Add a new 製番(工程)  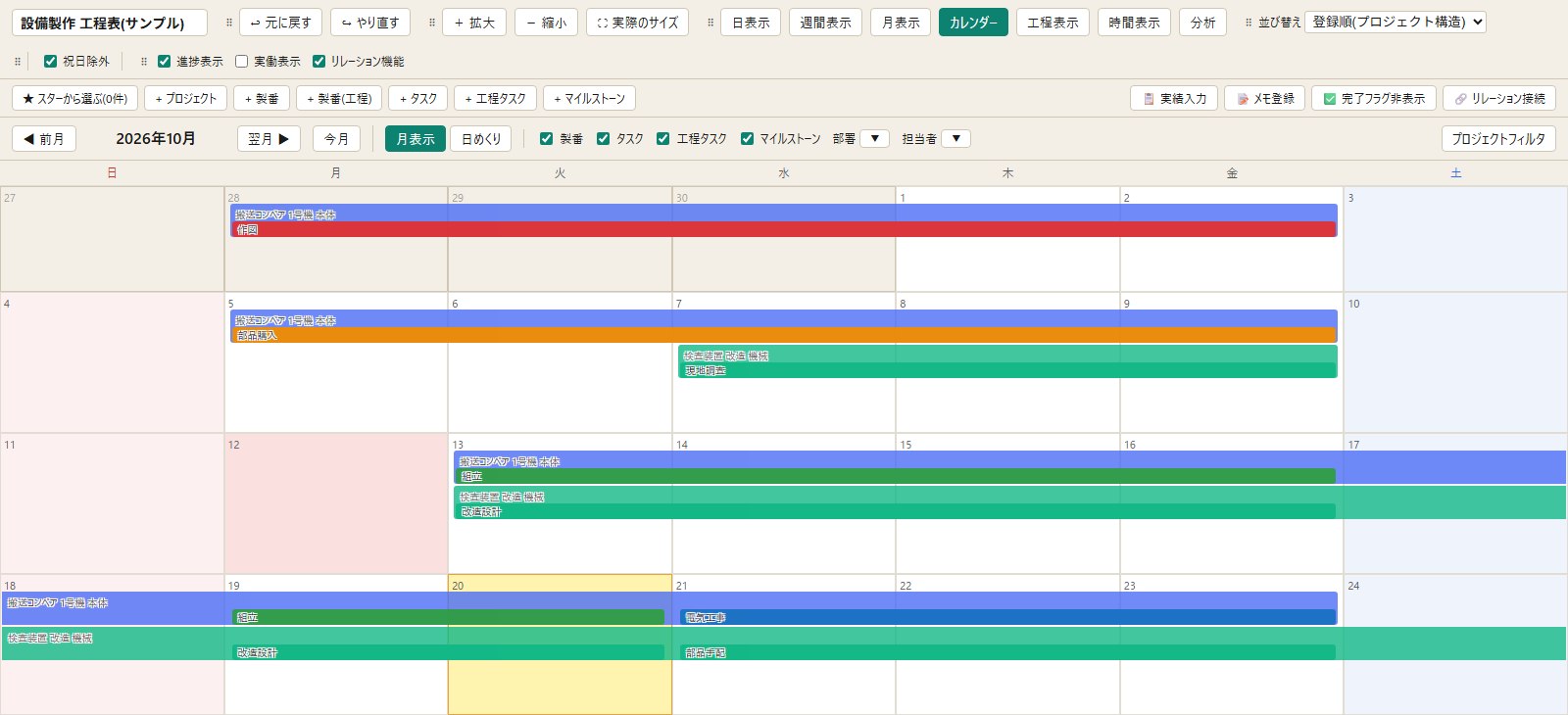[x=339, y=99]
